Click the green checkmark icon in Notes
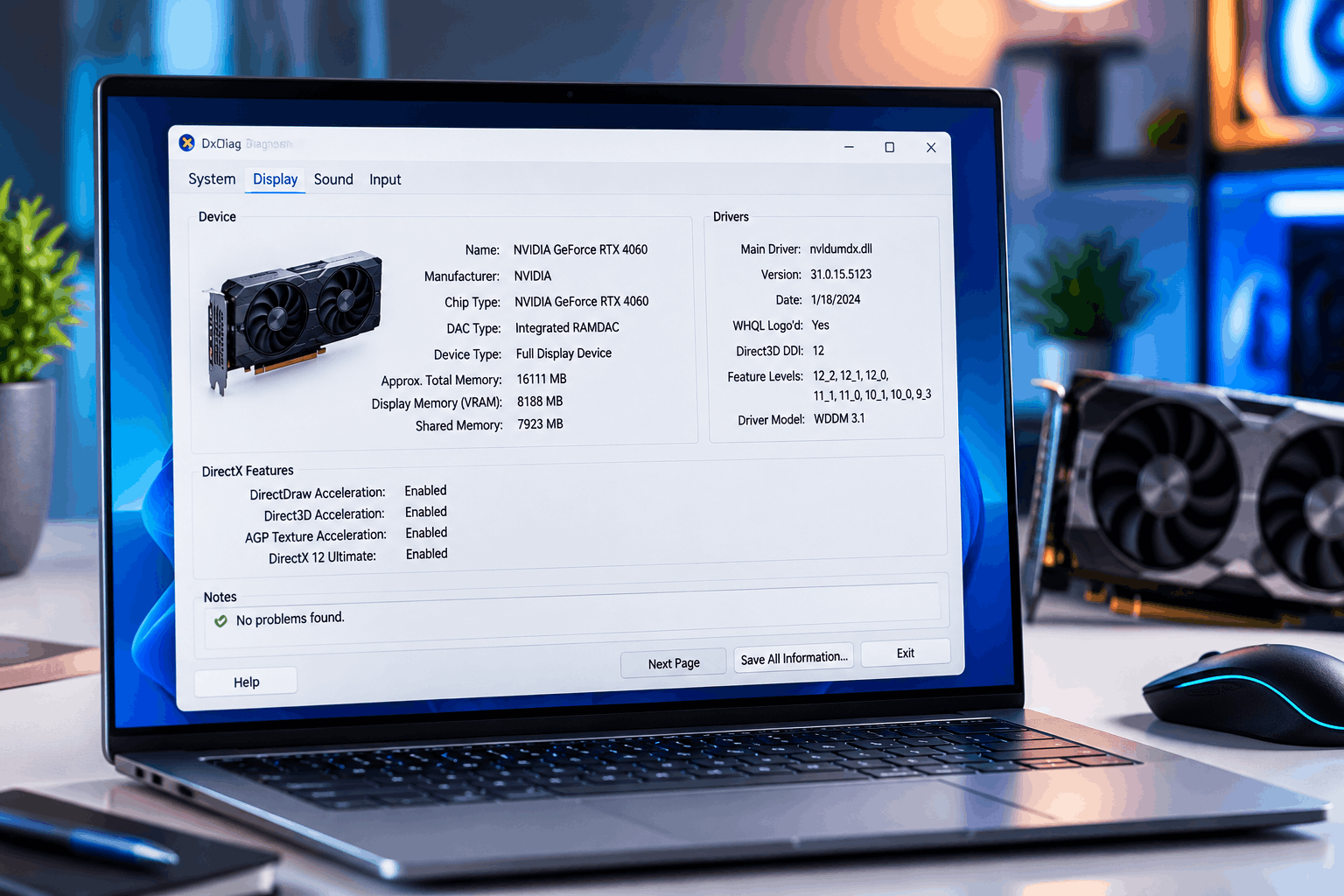1344x896 pixels. (x=220, y=620)
